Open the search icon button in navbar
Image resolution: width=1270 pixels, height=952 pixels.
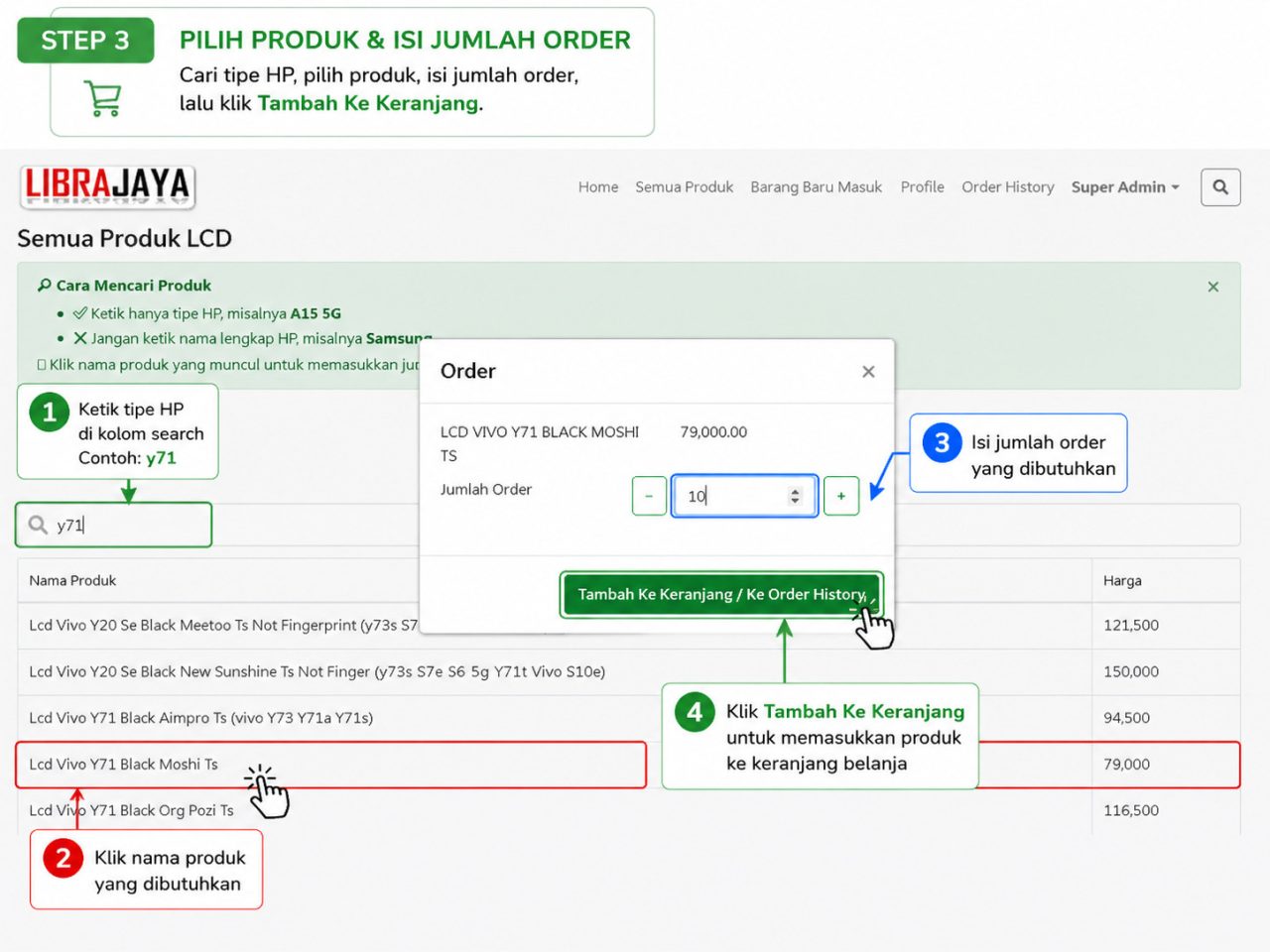[x=1220, y=186]
